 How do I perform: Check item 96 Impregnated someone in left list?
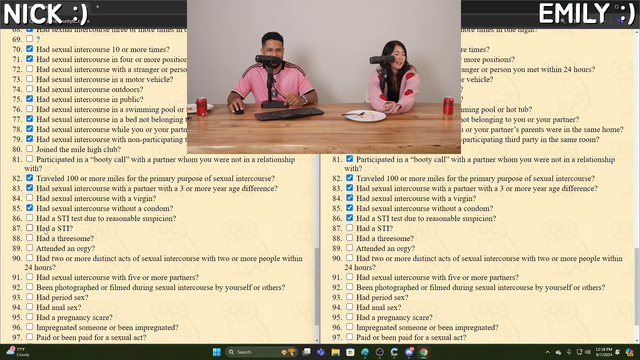[29, 327]
